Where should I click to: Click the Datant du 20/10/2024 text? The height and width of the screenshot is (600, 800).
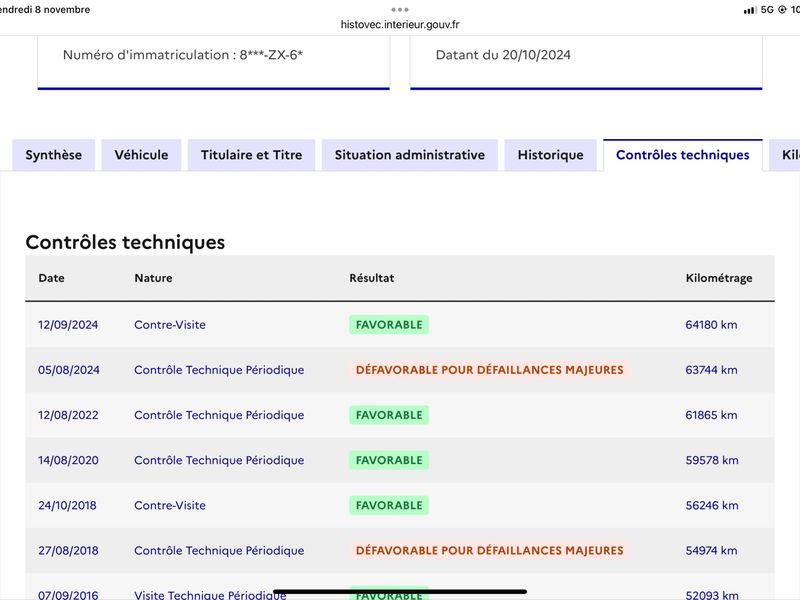click(503, 55)
